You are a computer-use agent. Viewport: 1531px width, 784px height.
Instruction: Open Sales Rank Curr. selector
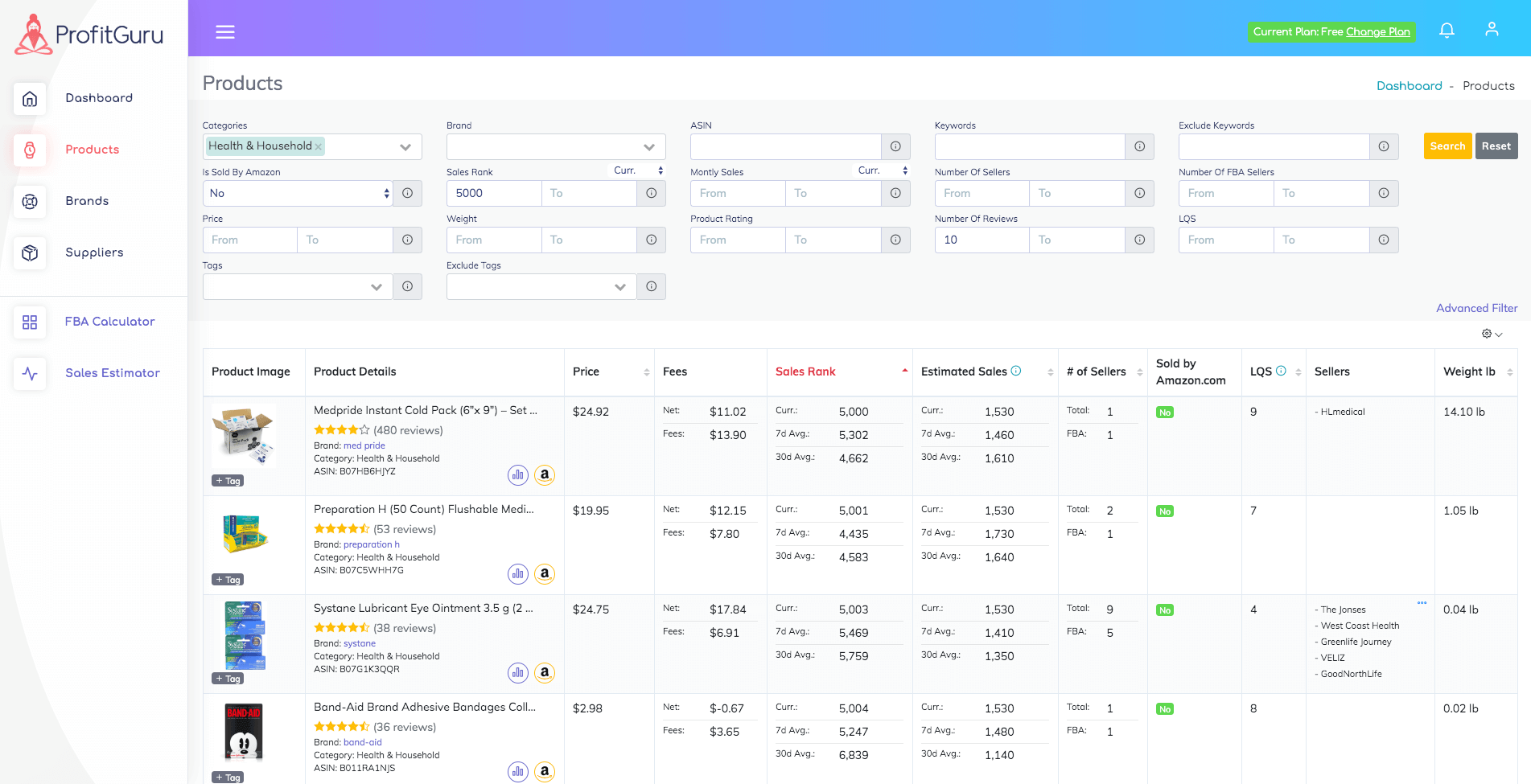[x=639, y=170]
